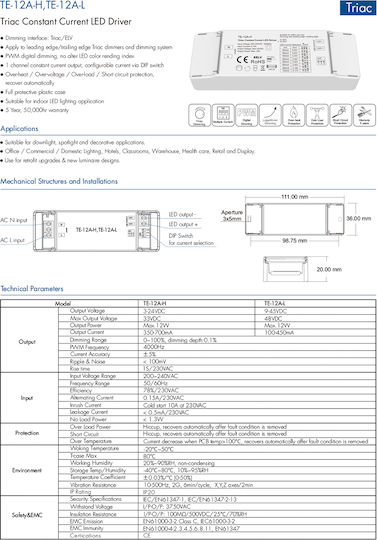The image size is (377, 540).
Task: Click the '50/60Hz' frequency value
Action: tap(155, 383)
